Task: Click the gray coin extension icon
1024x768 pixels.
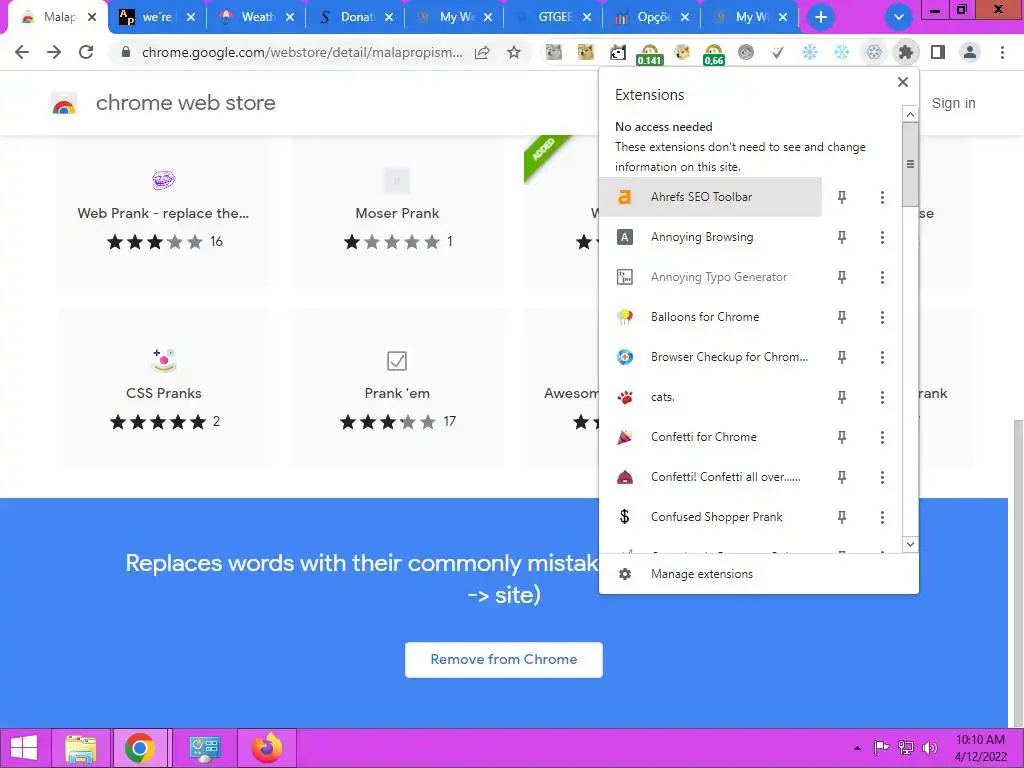Action: pyautogui.click(x=746, y=52)
